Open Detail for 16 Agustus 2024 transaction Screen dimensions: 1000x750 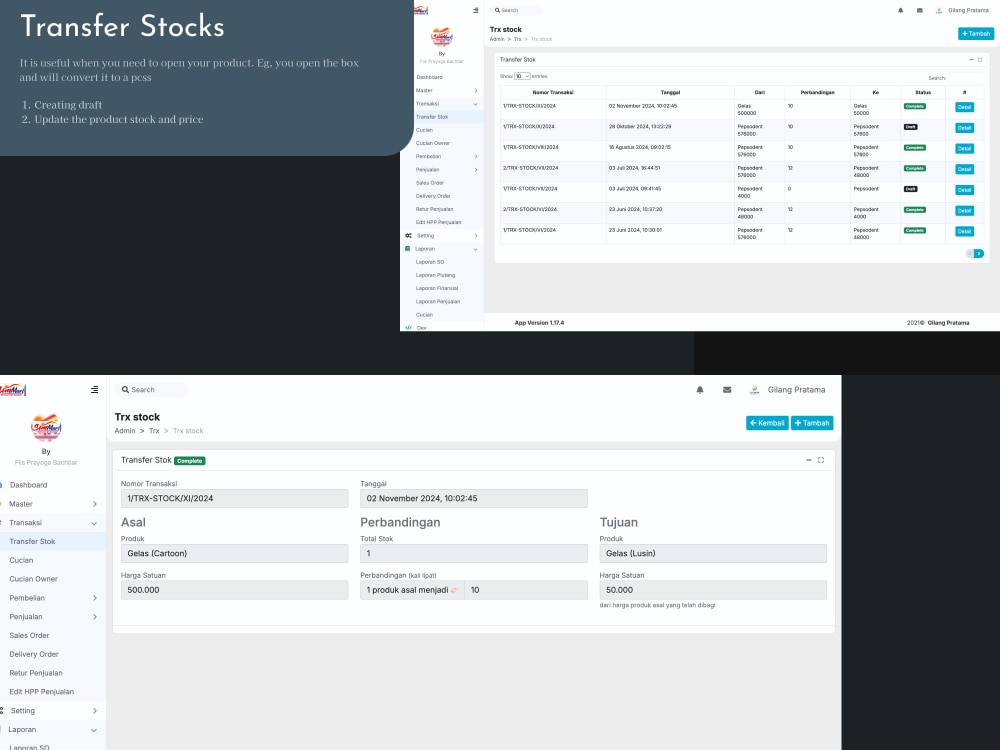click(964, 149)
